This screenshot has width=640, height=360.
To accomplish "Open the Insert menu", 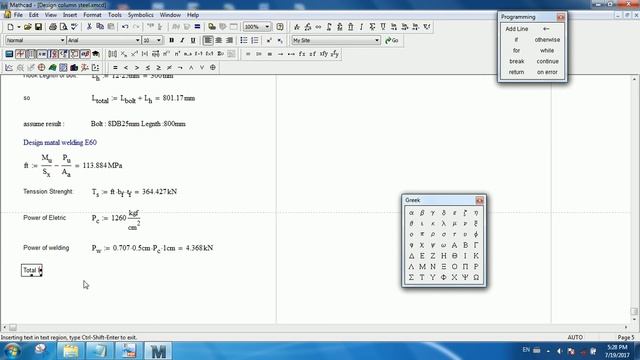I will click(x=70, y=15).
